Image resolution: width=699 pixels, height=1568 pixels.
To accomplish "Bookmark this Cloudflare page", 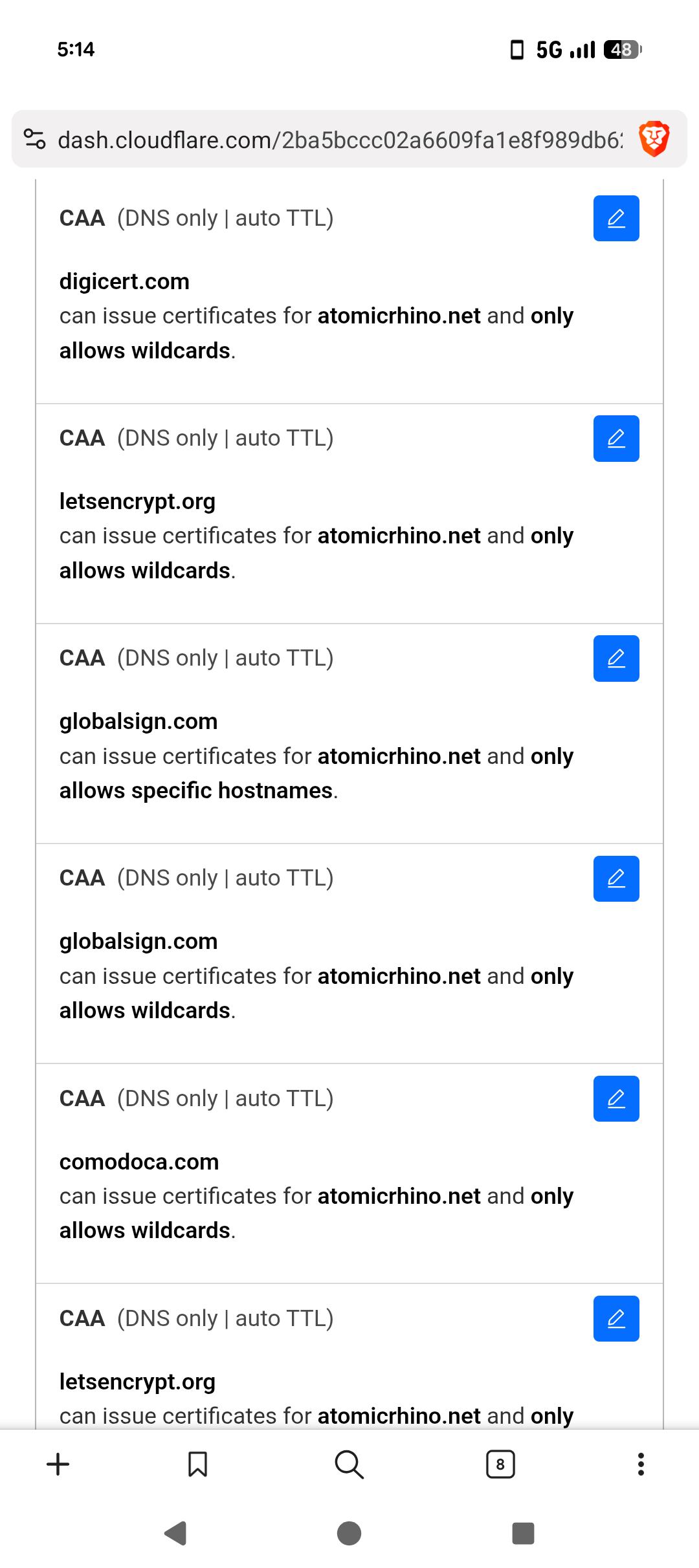I will 197,1465.
